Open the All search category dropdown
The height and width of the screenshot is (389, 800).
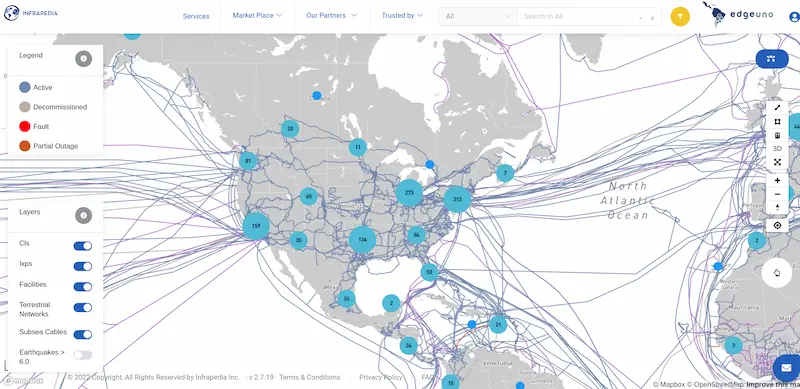click(478, 16)
